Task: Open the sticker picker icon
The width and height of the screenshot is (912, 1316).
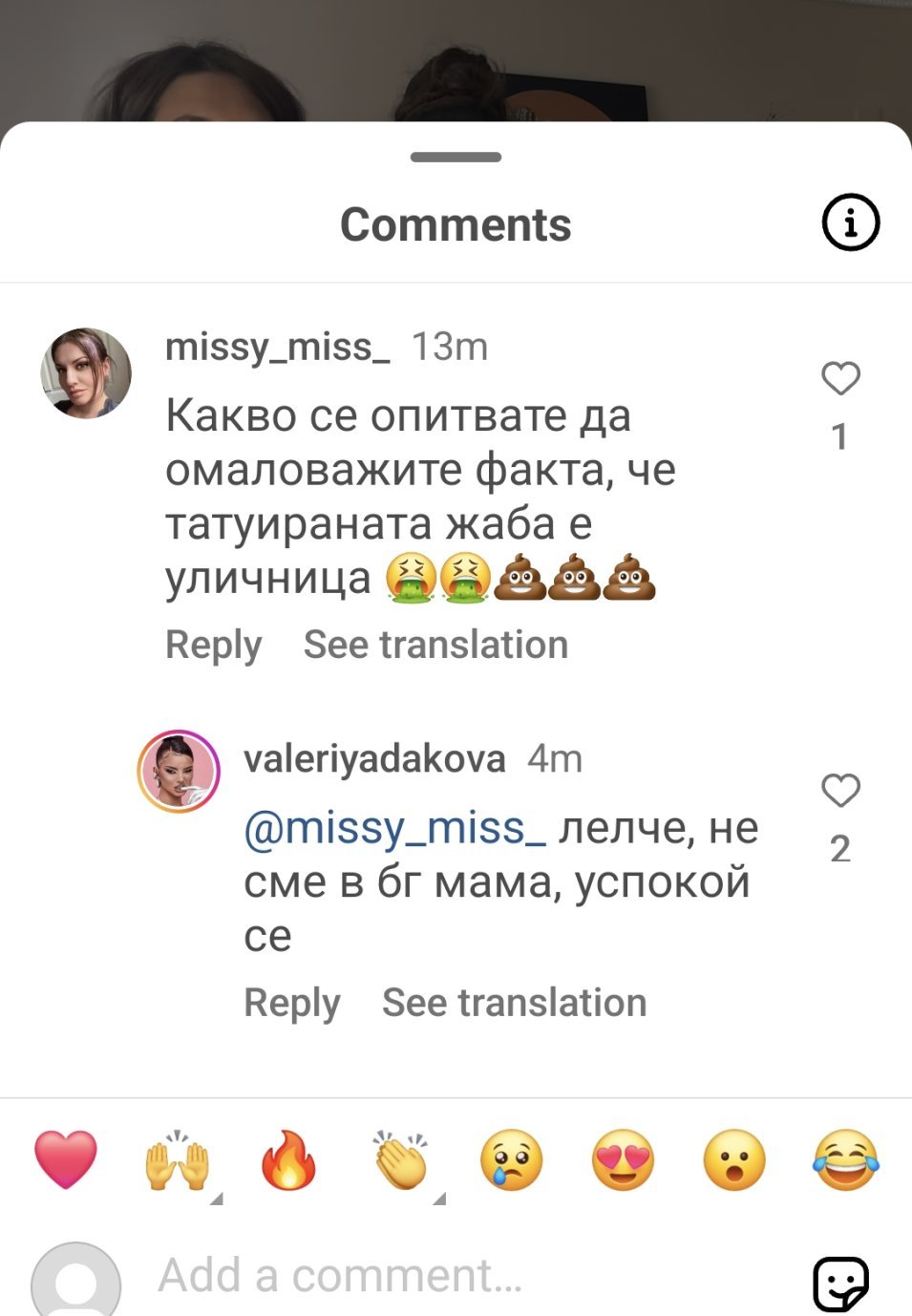Action: [840, 1282]
